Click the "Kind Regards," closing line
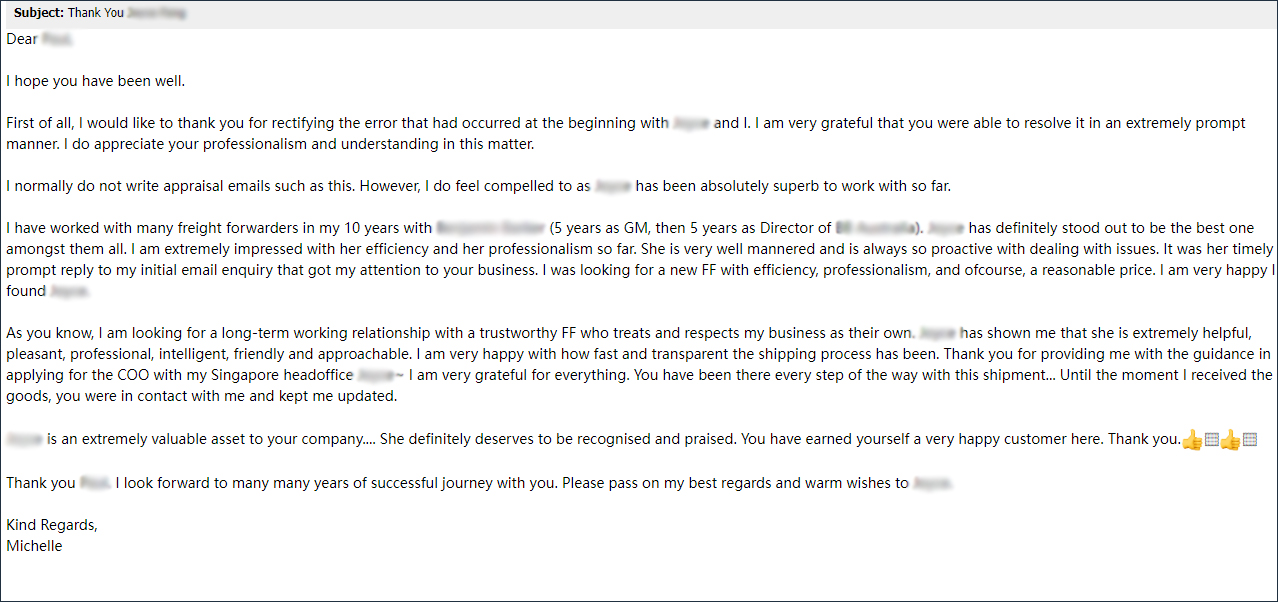Screen dimensions: 1278x602 click(x=52, y=525)
